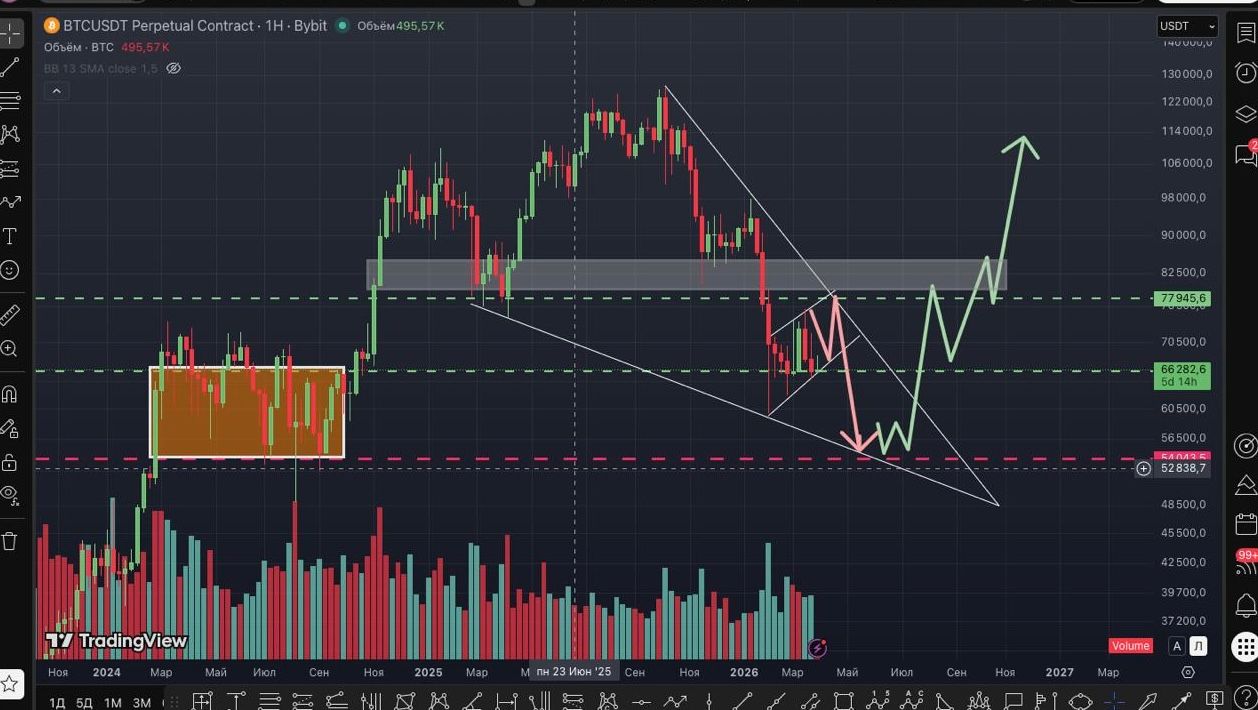Activate the zoom in tool
The width and height of the screenshot is (1258, 710).
point(10,349)
